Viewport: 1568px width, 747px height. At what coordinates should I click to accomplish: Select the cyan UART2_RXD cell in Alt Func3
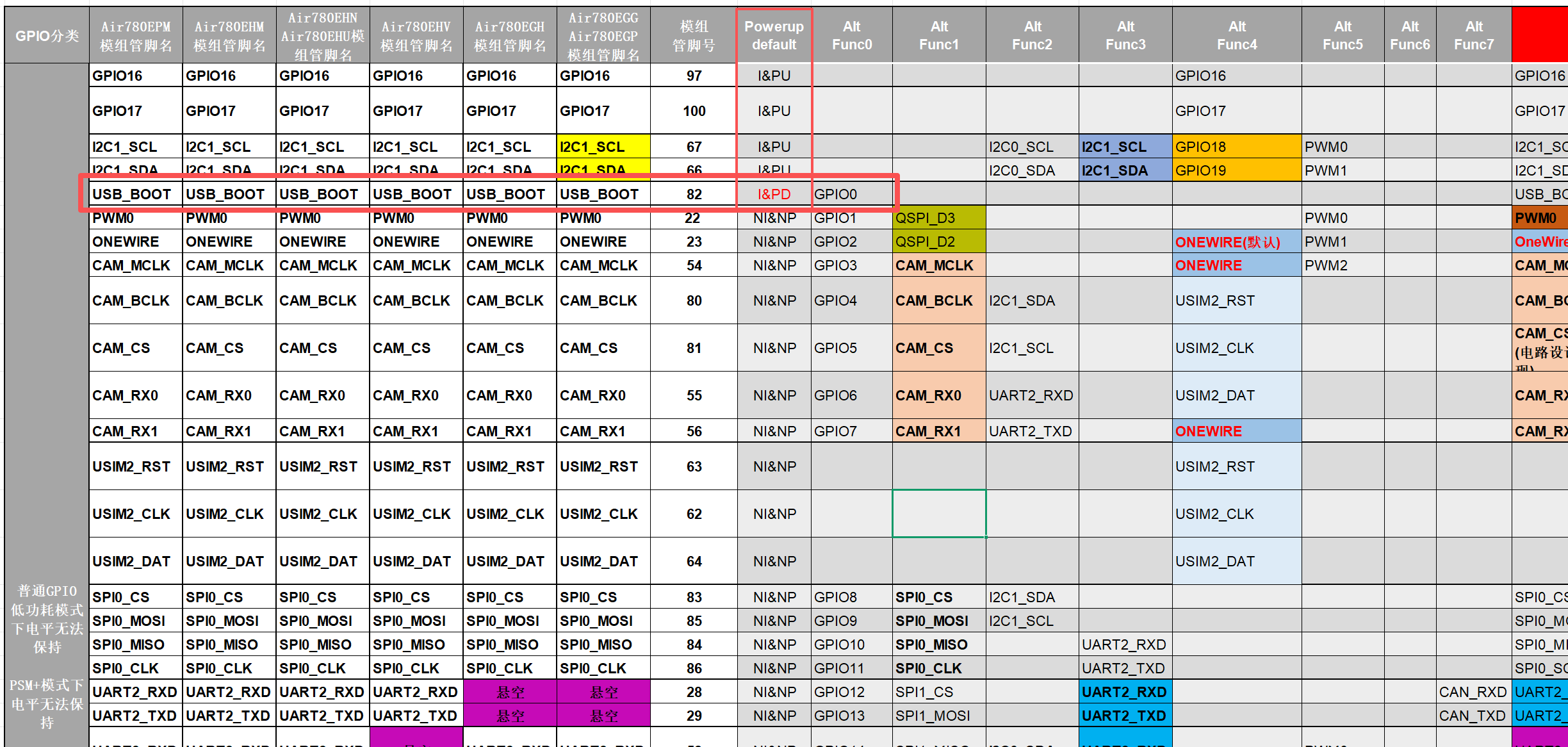1125,692
